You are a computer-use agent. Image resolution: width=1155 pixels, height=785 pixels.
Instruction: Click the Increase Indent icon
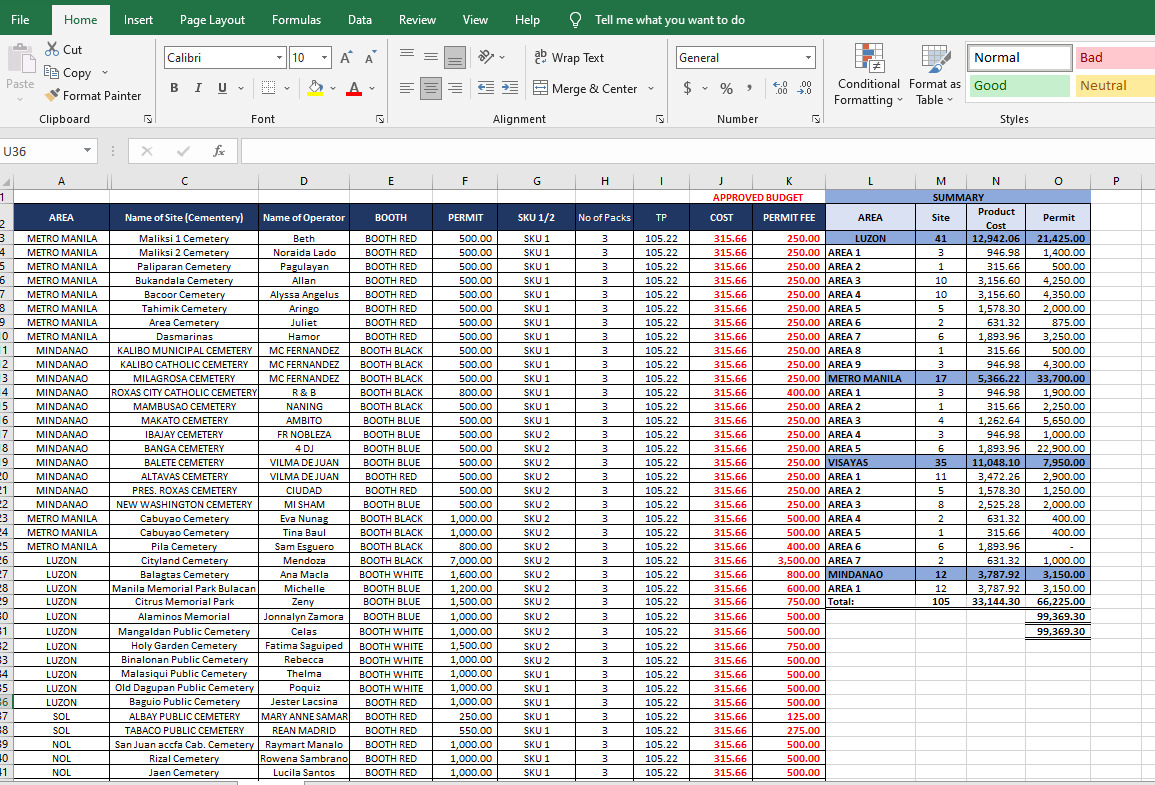pos(510,88)
